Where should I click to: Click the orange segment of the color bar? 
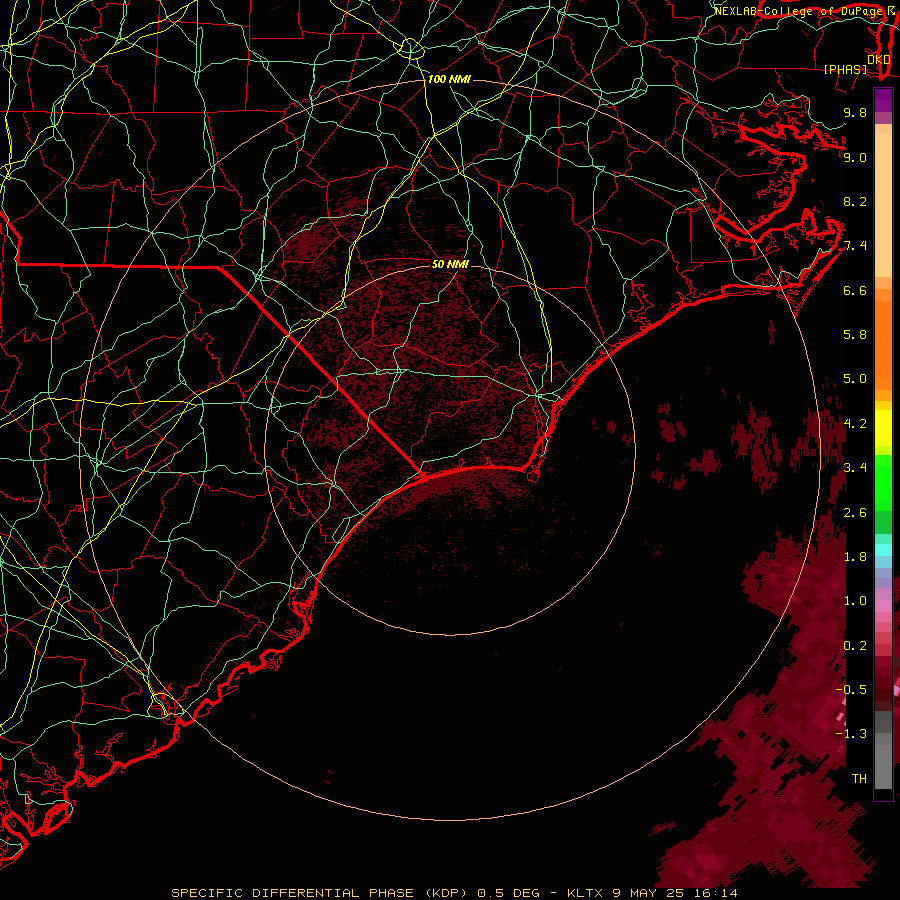tap(883, 344)
